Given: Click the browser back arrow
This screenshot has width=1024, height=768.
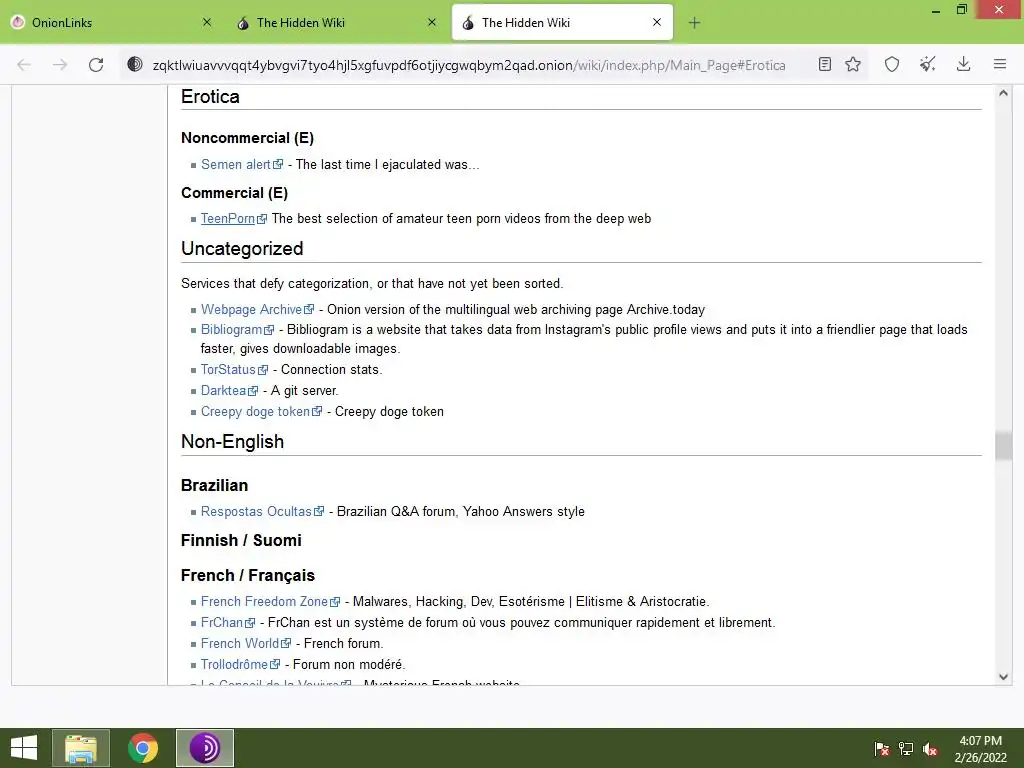Looking at the screenshot, I should pyautogui.click(x=24, y=65).
